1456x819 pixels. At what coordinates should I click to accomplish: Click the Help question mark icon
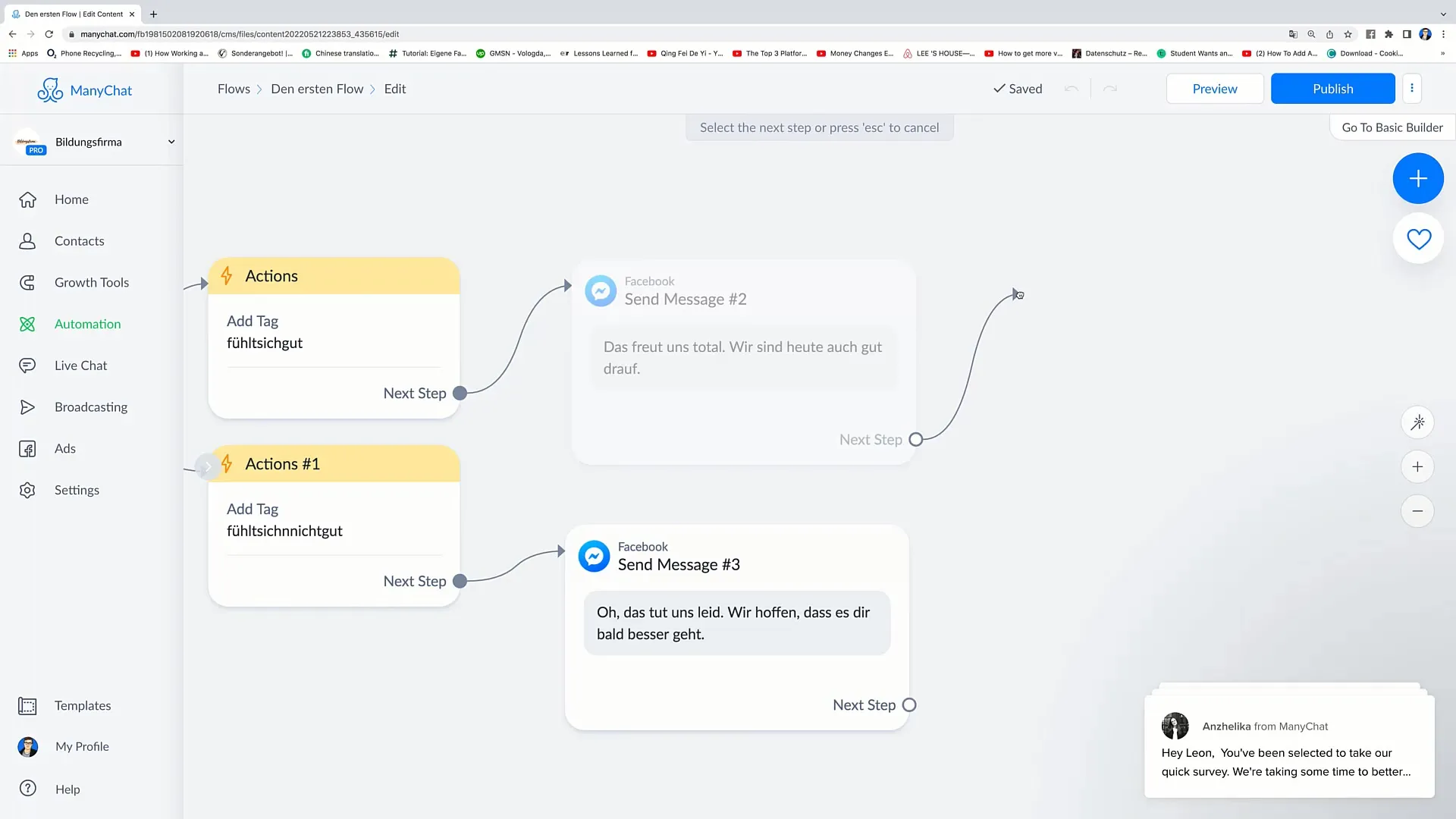28,789
